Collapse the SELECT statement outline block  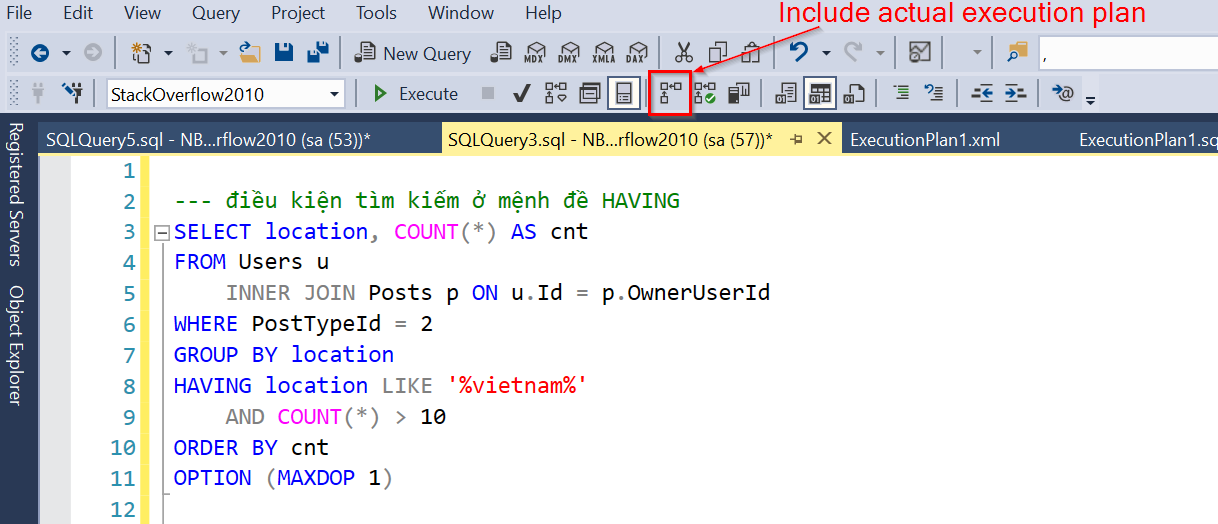(161, 233)
